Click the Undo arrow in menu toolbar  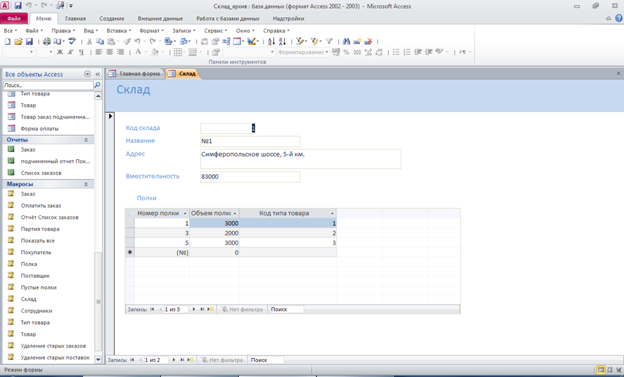click(137, 41)
